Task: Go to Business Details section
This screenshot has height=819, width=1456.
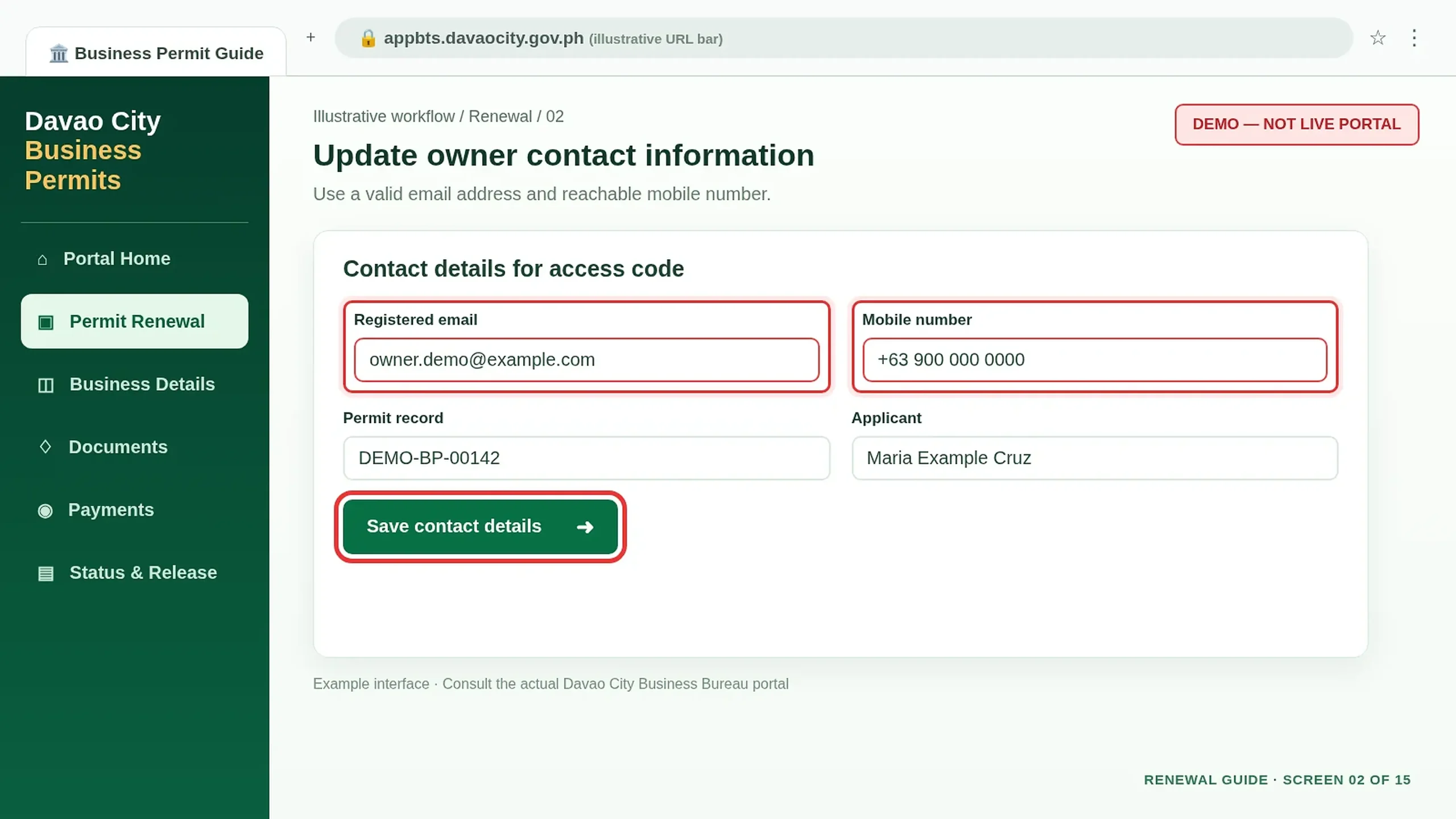Action: (x=135, y=384)
